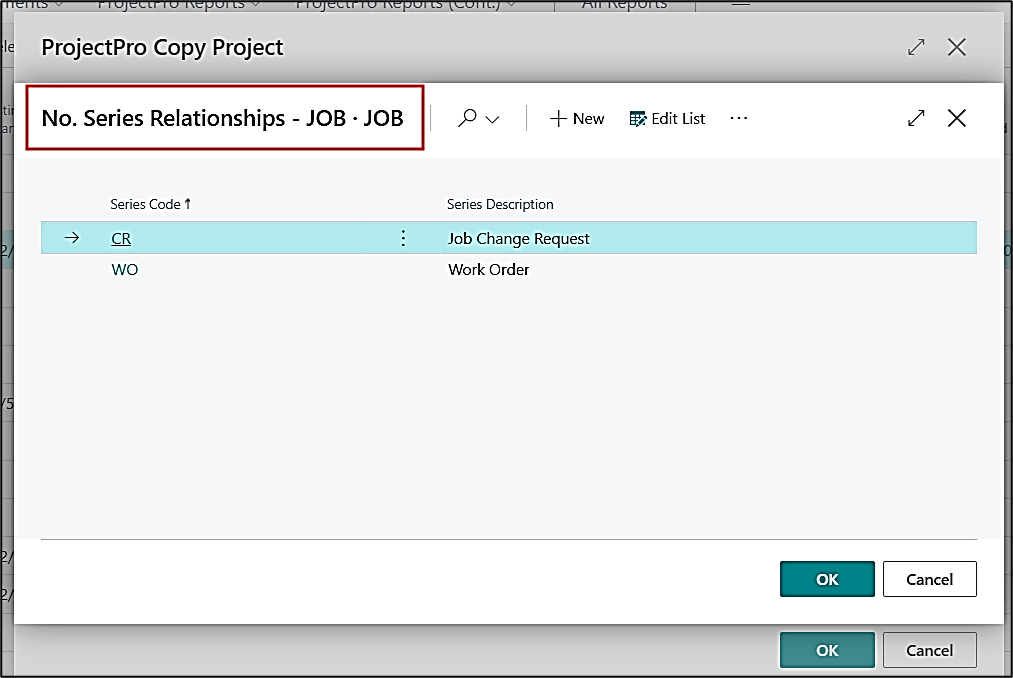Select the WO series code row

pos(125,270)
